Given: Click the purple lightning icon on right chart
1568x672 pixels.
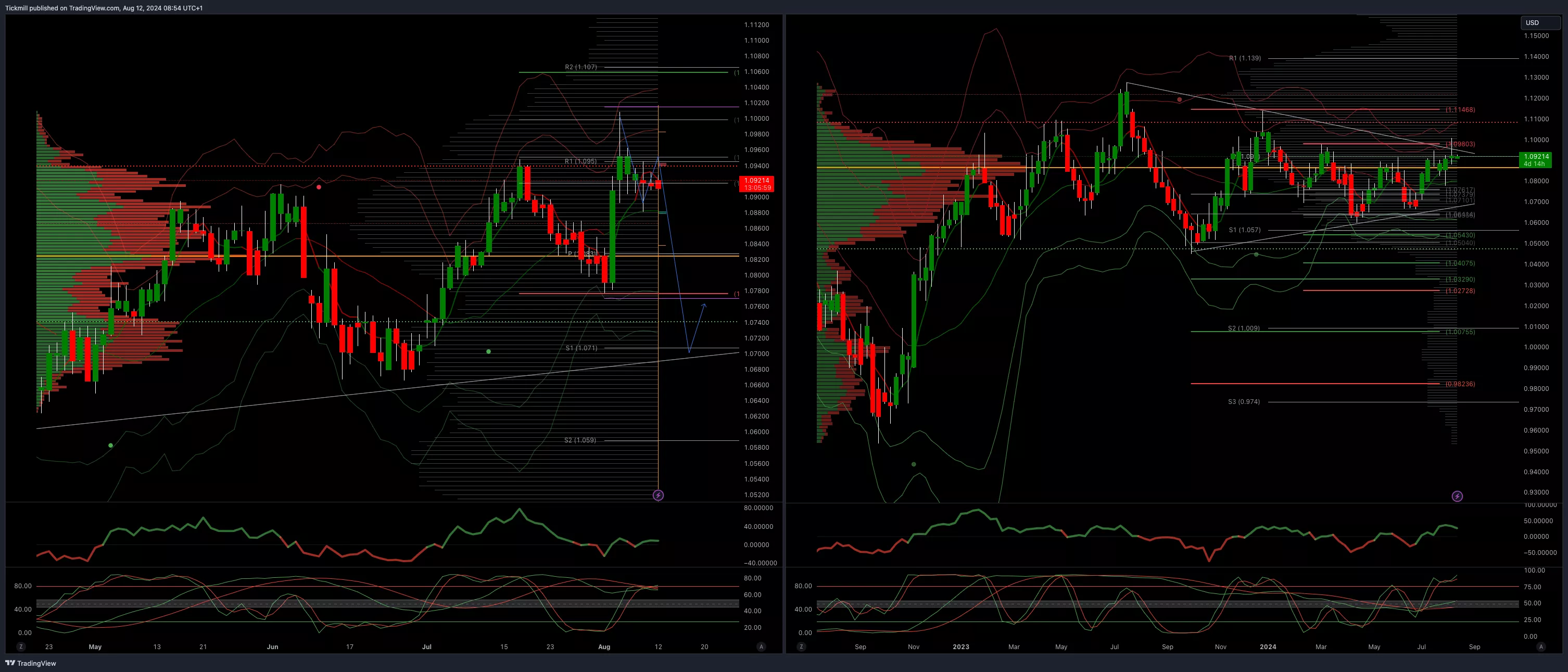Looking at the screenshot, I should point(1457,496).
